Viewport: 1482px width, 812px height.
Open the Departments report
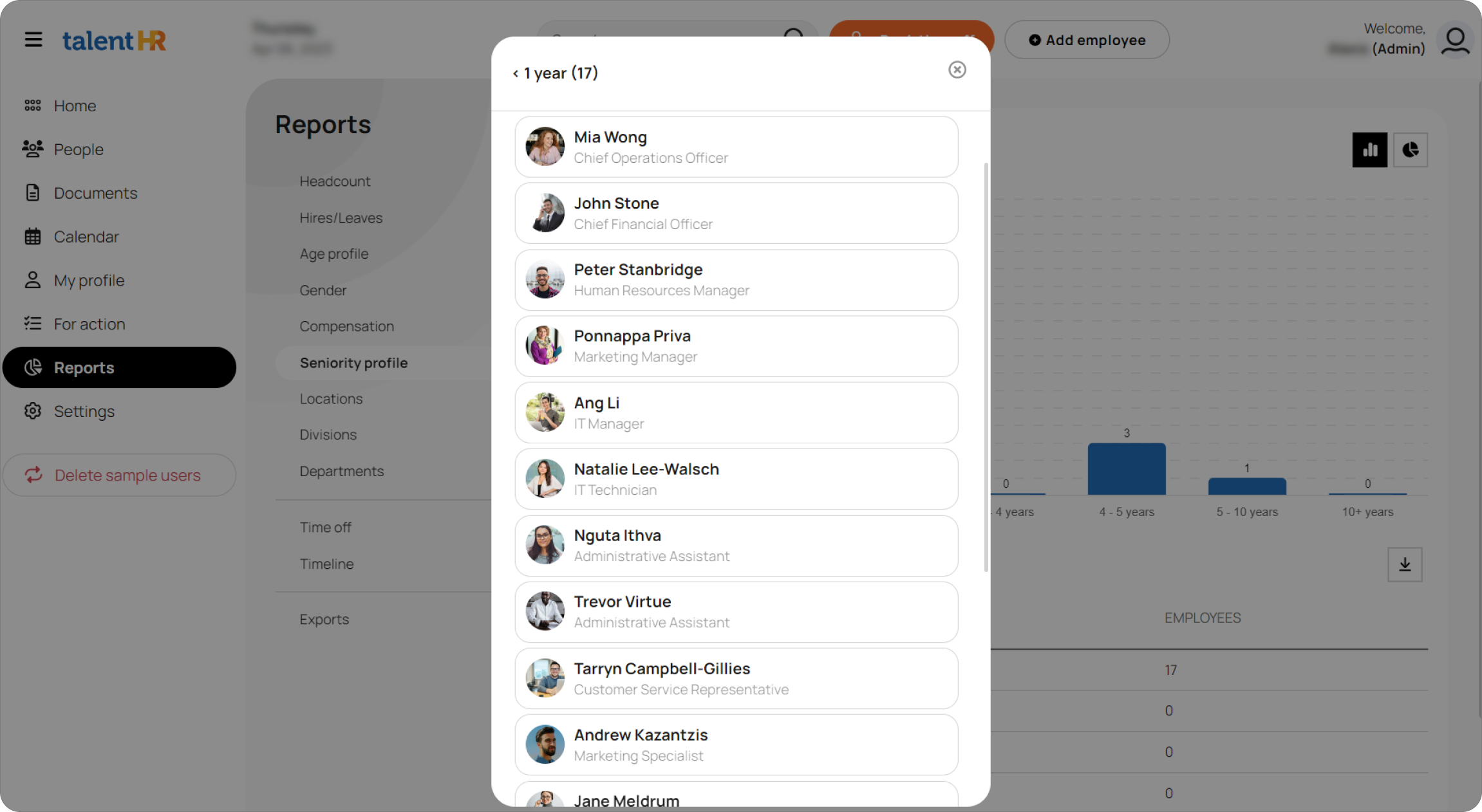pyautogui.click(x=342, y=471)
